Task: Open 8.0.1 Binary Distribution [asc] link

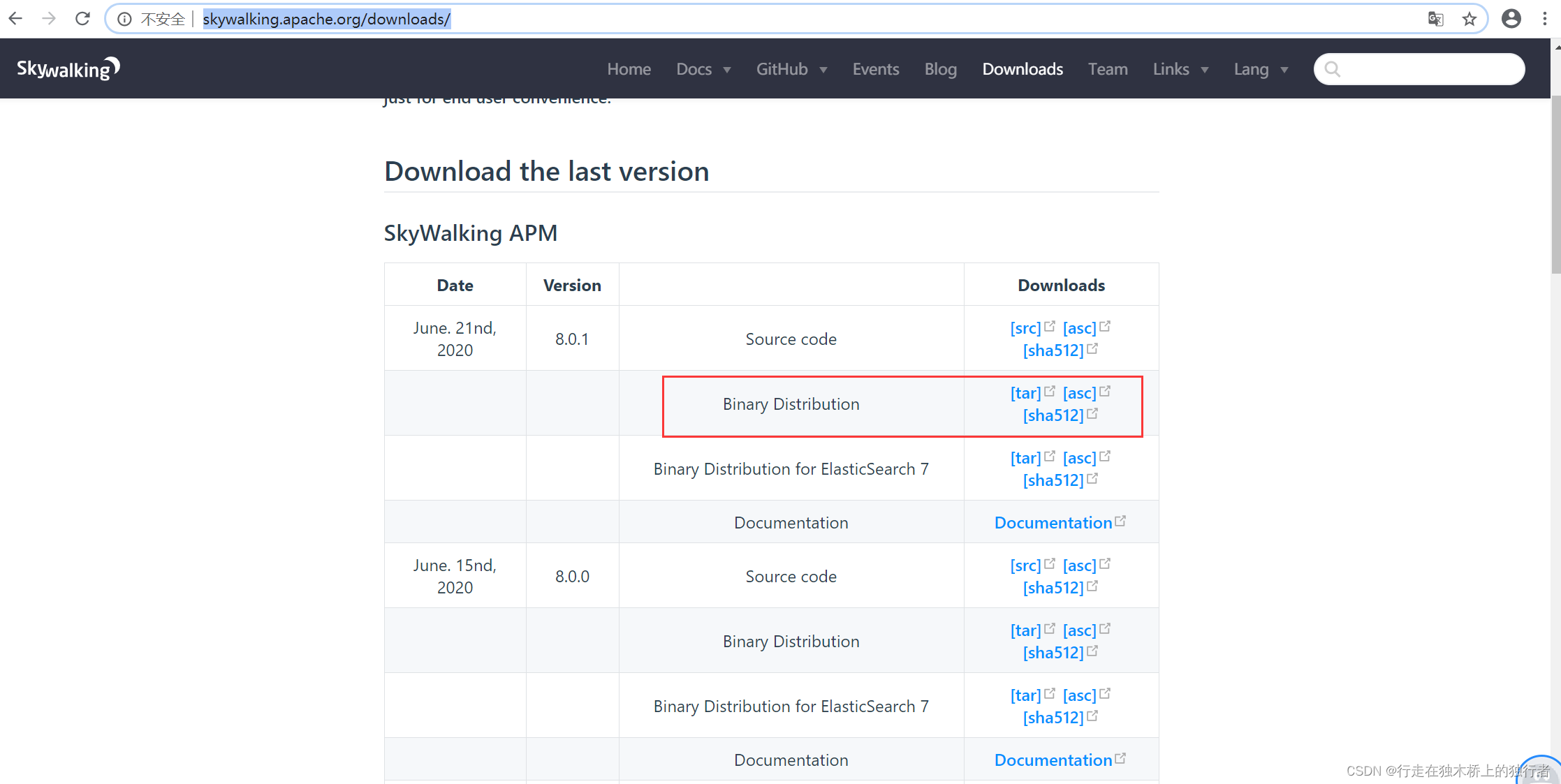Action: pyautogui.click(x=1080, y=393)
